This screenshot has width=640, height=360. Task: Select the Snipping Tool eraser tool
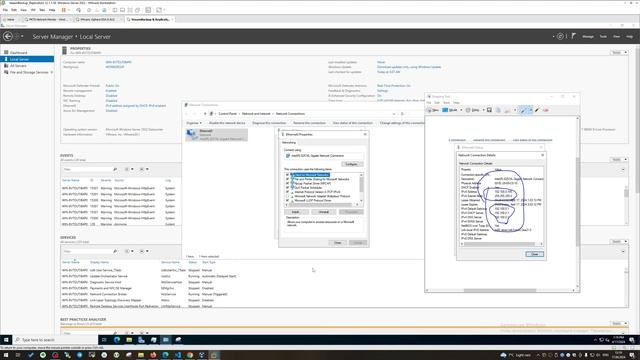pyautogui.click(x=546, y=110)
